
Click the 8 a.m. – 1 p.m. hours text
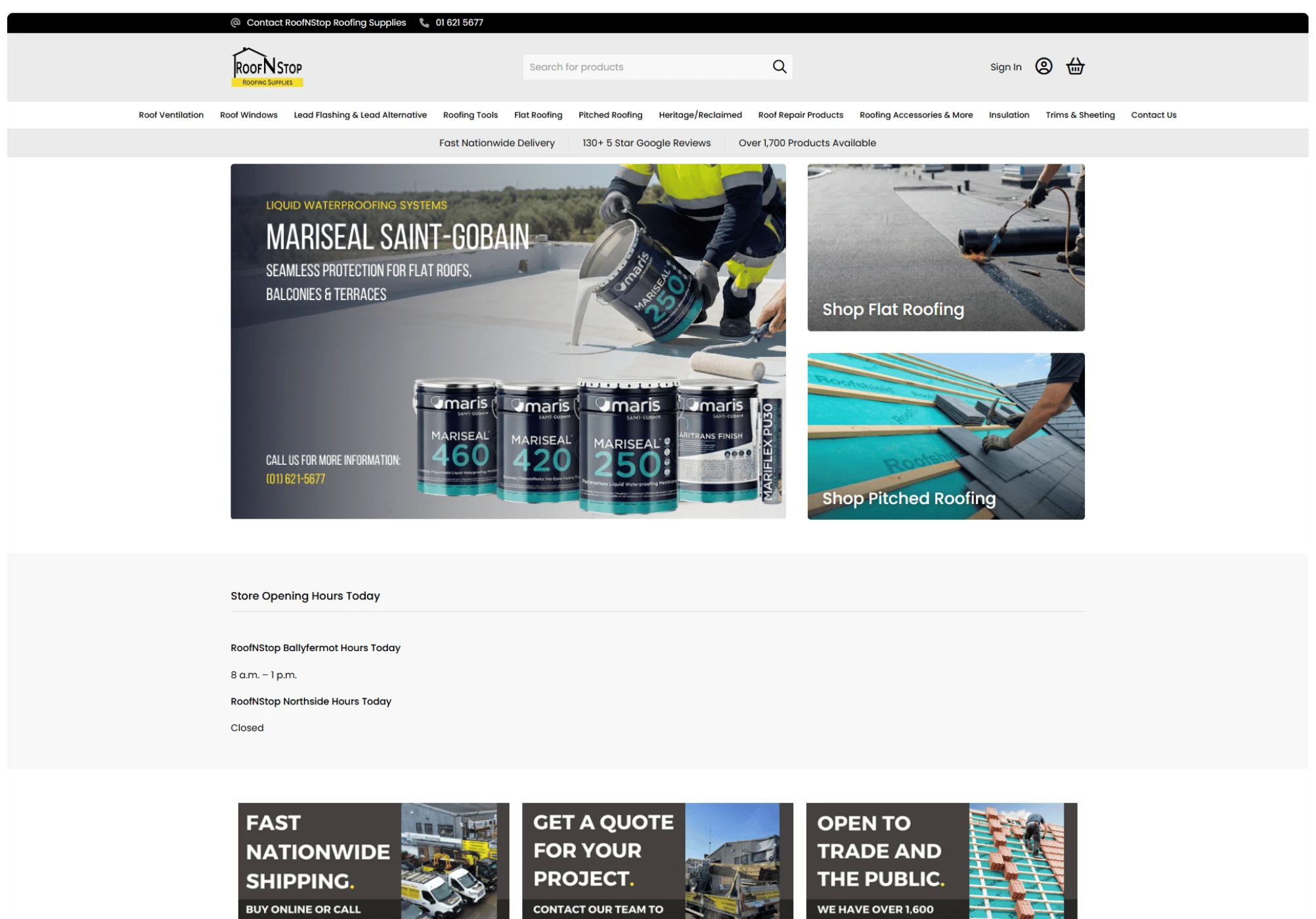(263, 675)
